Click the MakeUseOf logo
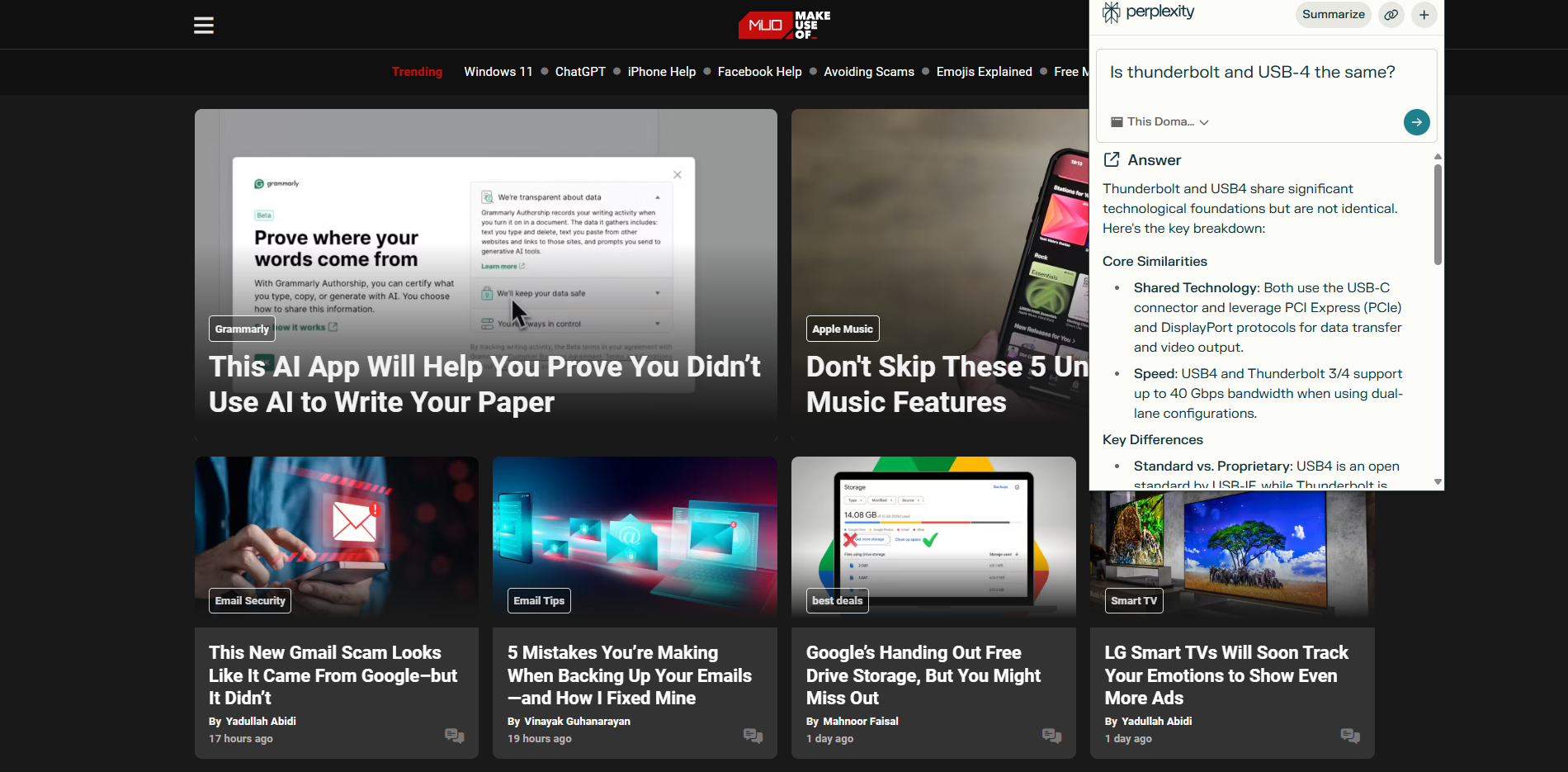This screenshot has width=1568, height=772. (x=785, y=25)
